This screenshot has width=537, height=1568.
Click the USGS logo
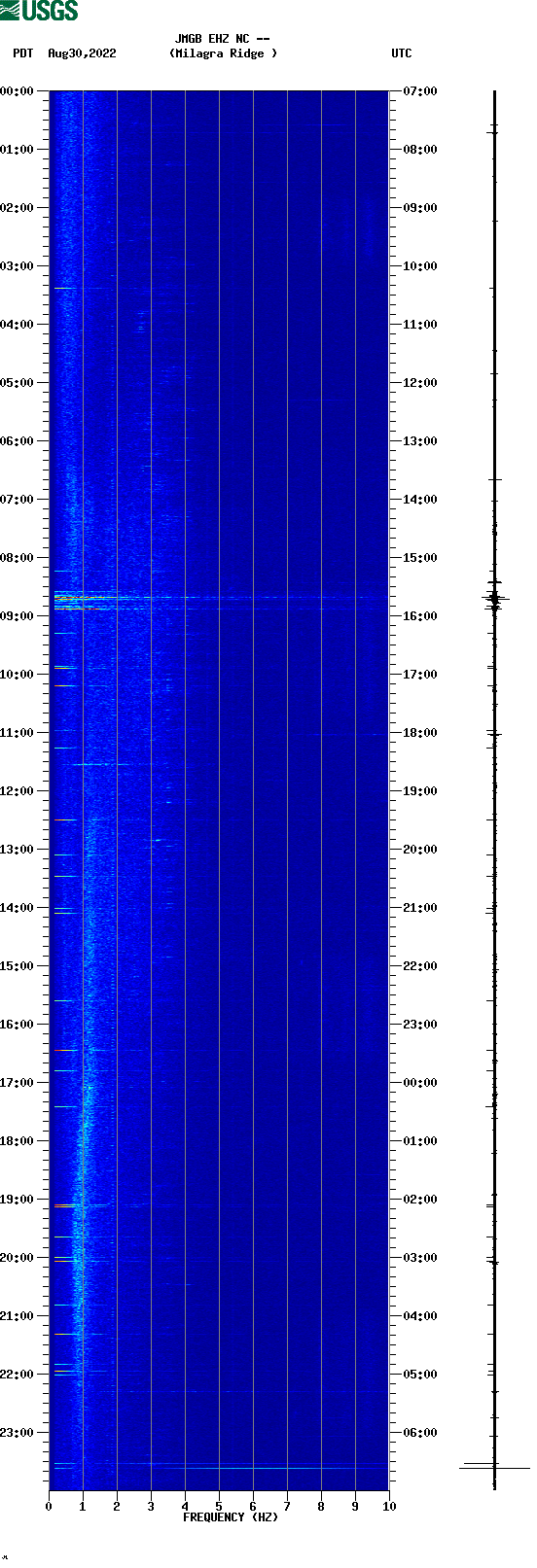(39, 11)
